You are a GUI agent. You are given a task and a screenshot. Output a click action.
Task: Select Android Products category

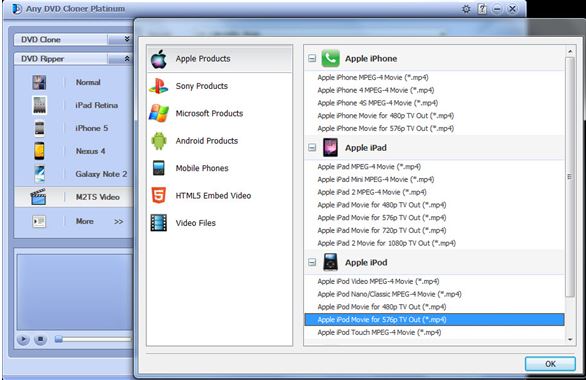click(x=219, y=141)
